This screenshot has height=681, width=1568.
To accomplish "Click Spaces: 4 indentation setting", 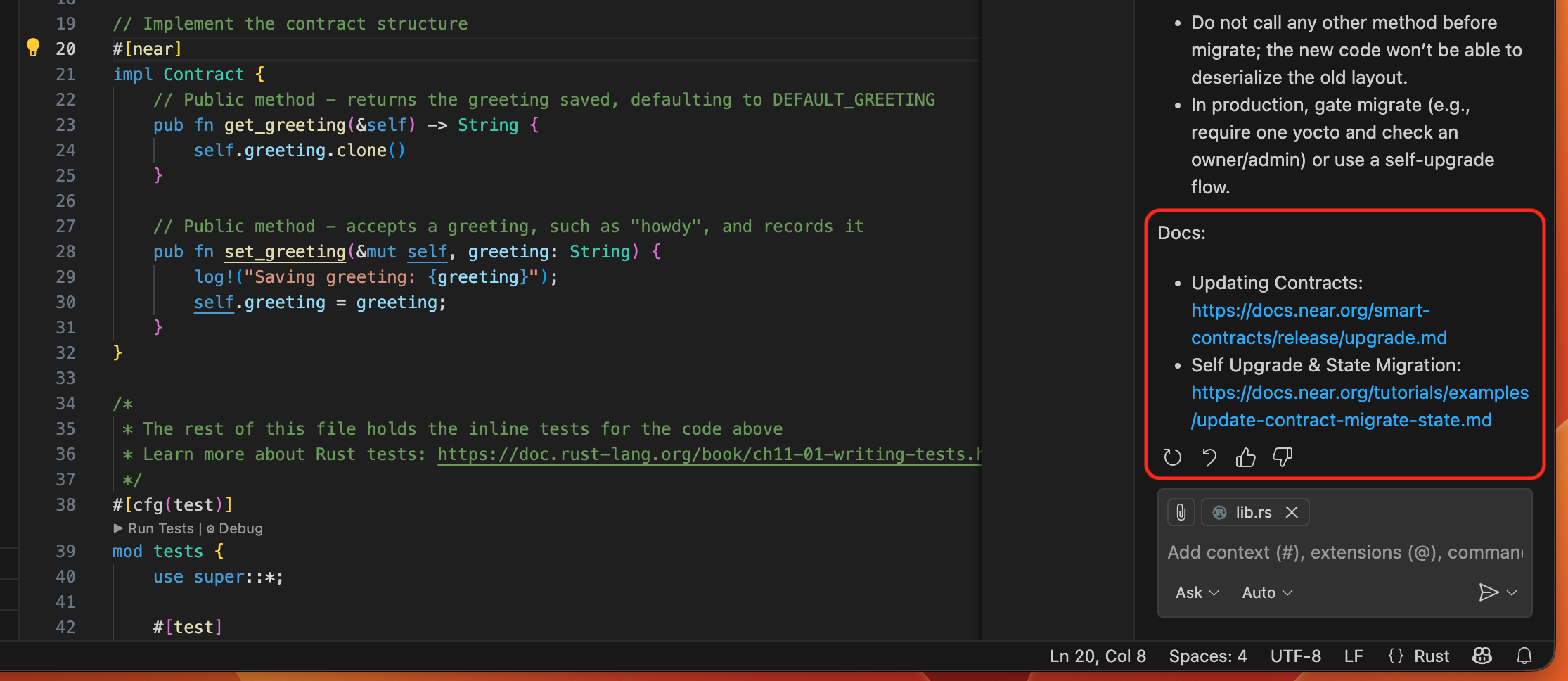I will point(1208,656).
